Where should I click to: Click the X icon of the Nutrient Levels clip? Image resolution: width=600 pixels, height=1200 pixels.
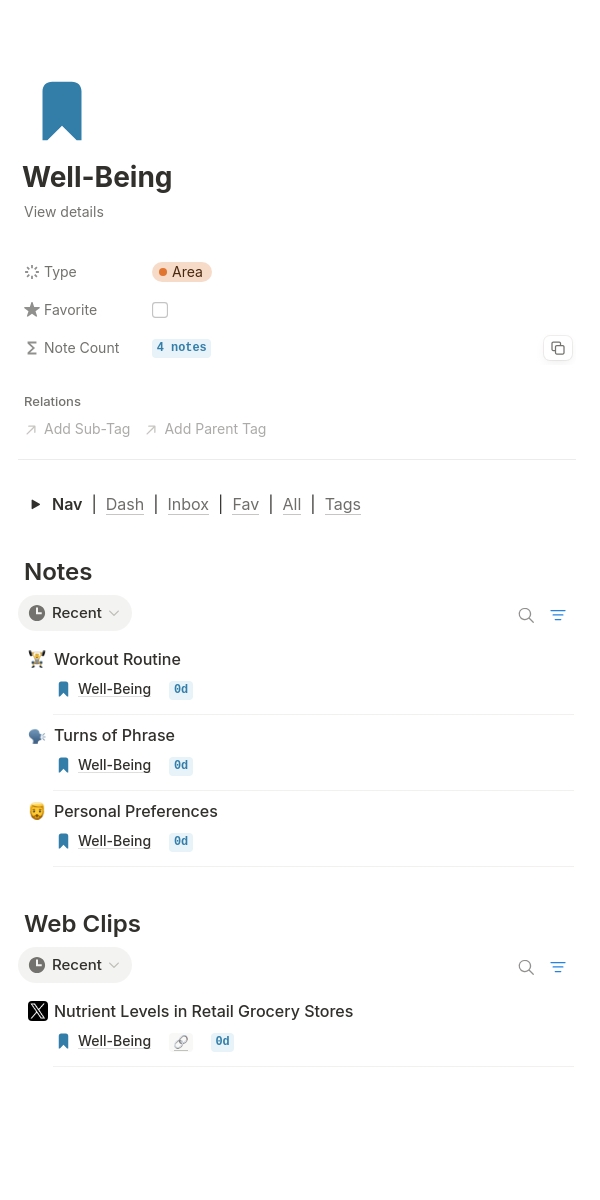[x=38, y=1011]
